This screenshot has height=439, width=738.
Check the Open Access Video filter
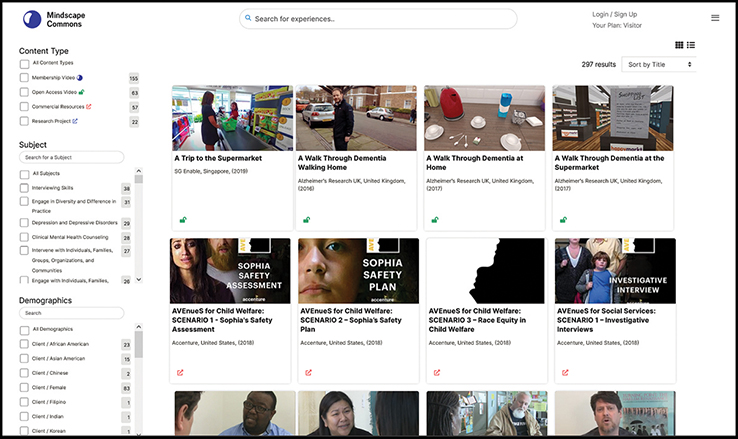24,92
